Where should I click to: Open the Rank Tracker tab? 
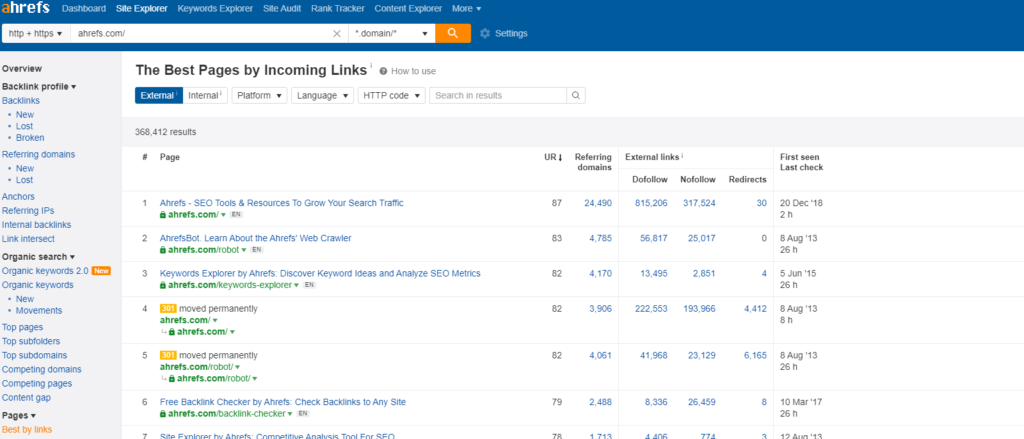click(338, 8)
